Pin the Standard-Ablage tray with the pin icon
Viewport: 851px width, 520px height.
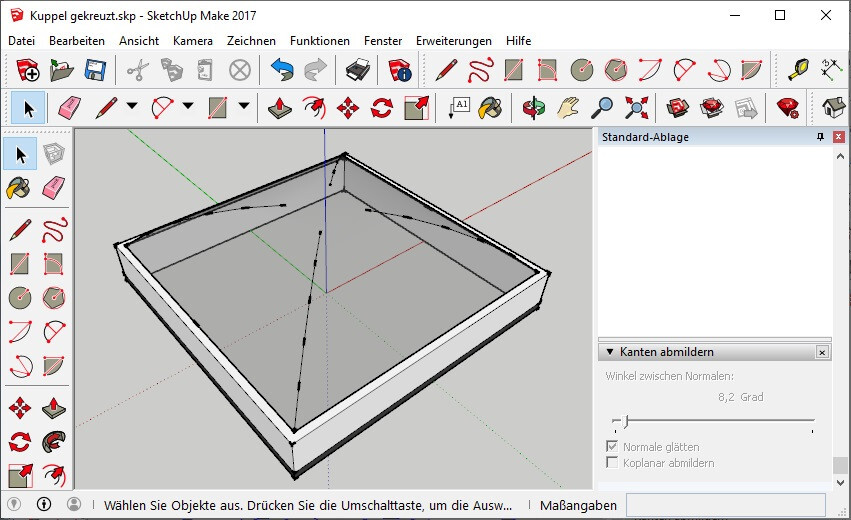820,137
